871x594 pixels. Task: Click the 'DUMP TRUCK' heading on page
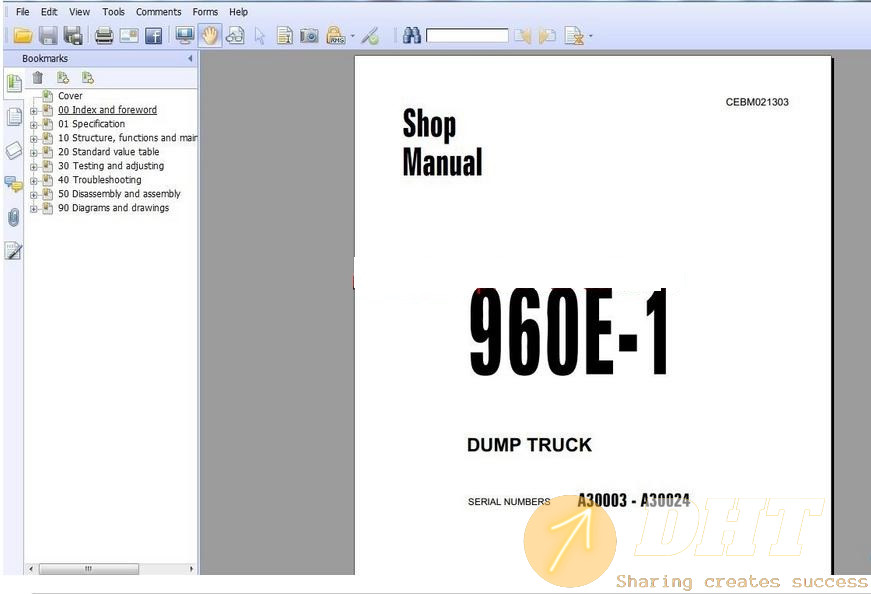(x=529, y=445)
